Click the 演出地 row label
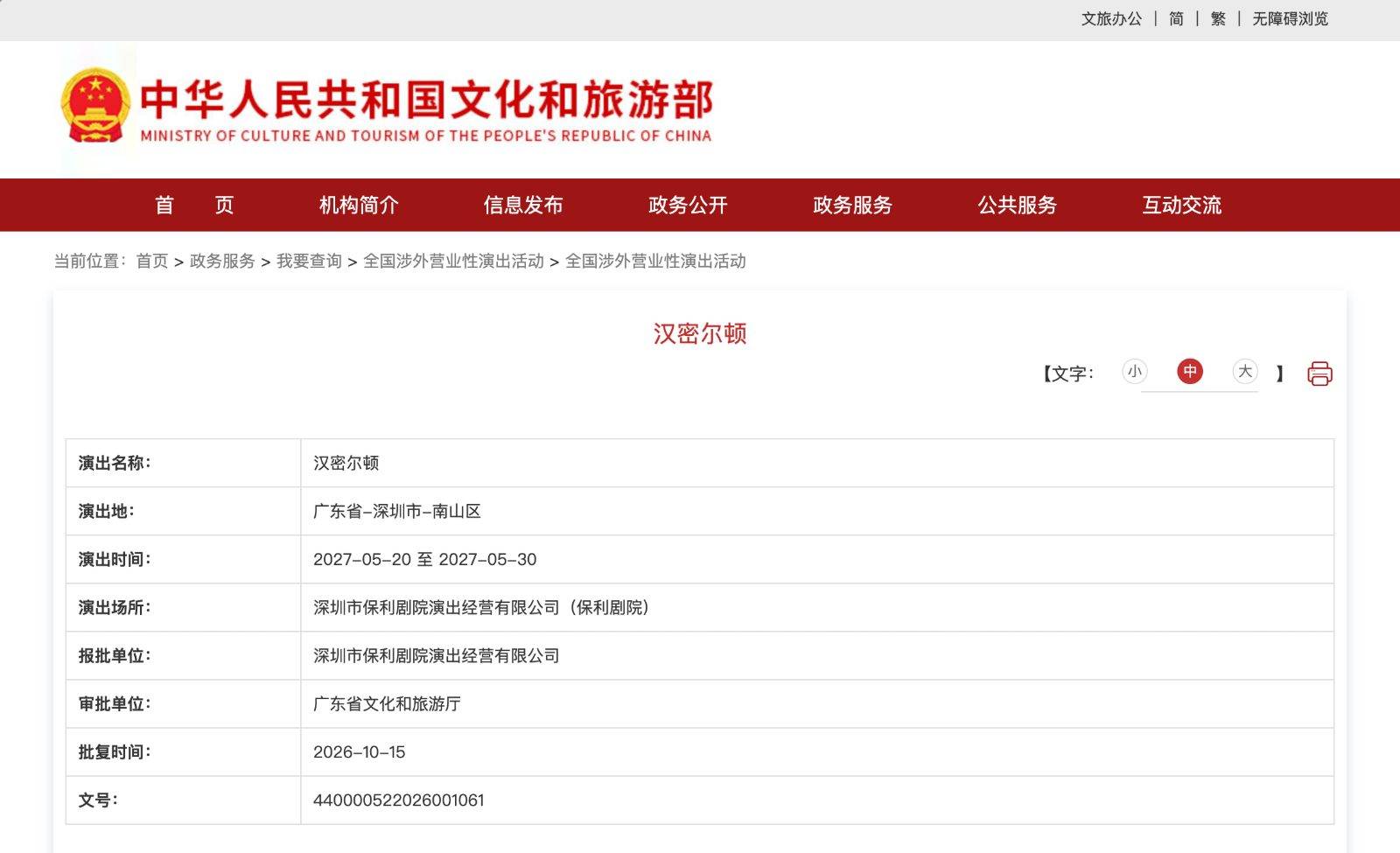1400x853 pixels. pos(107,511)
